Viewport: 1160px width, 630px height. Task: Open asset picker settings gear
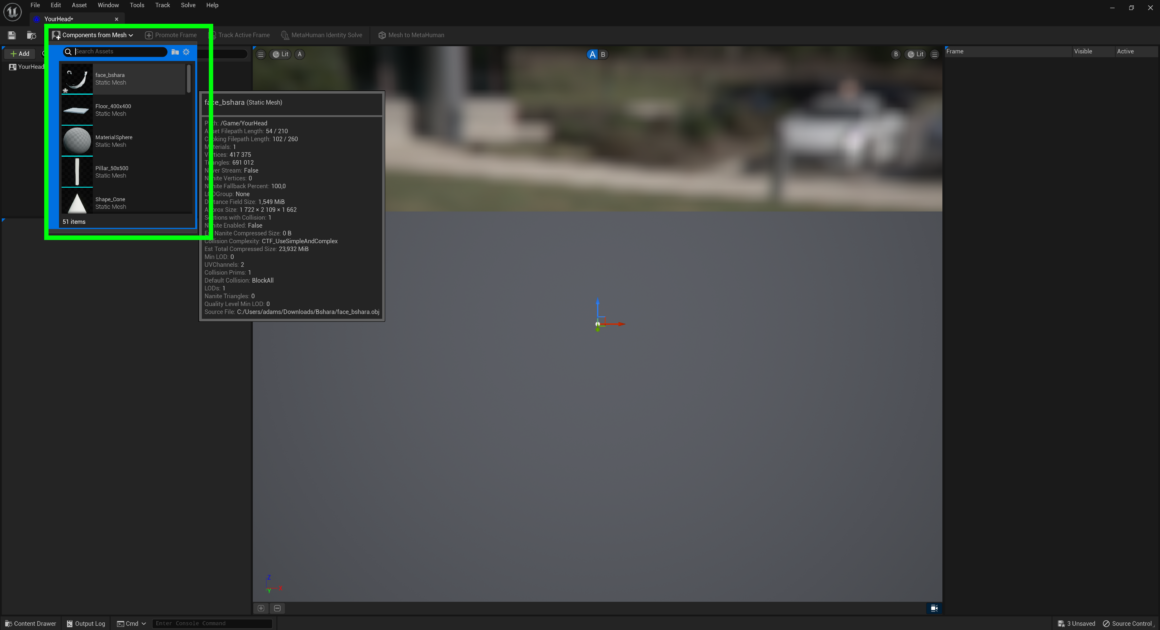(186, 52)
